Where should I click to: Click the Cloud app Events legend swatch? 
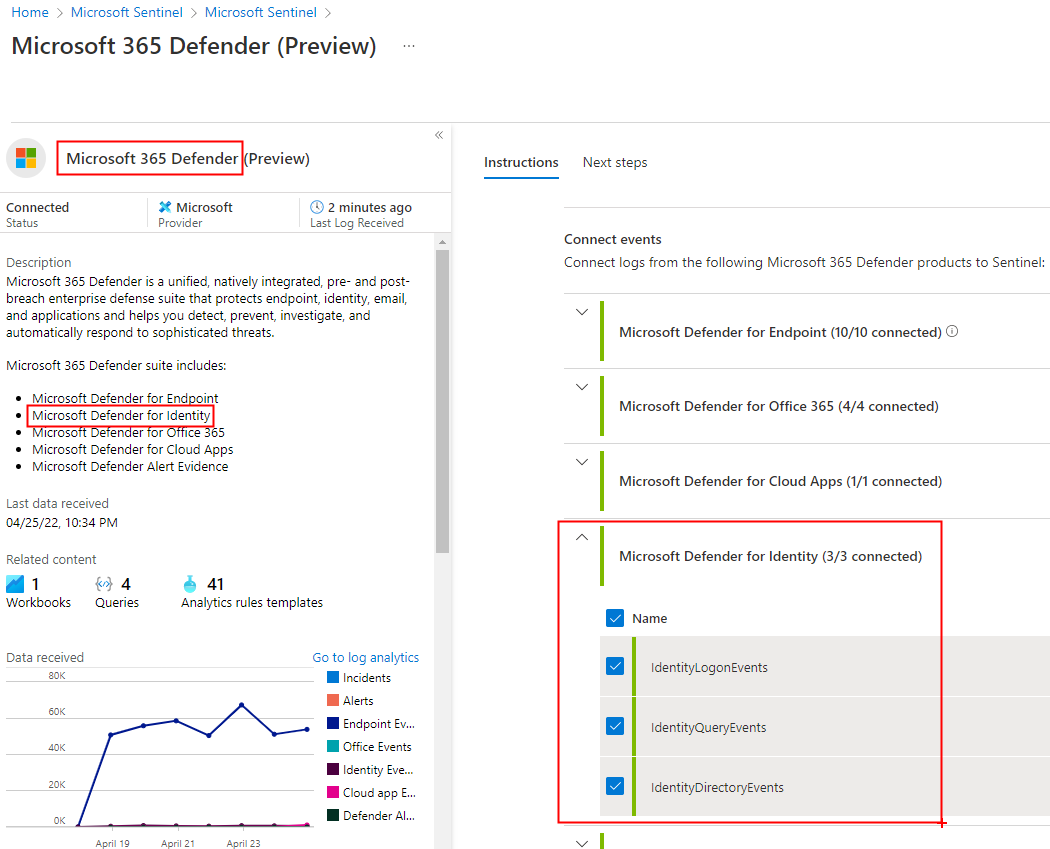[333, 792]
